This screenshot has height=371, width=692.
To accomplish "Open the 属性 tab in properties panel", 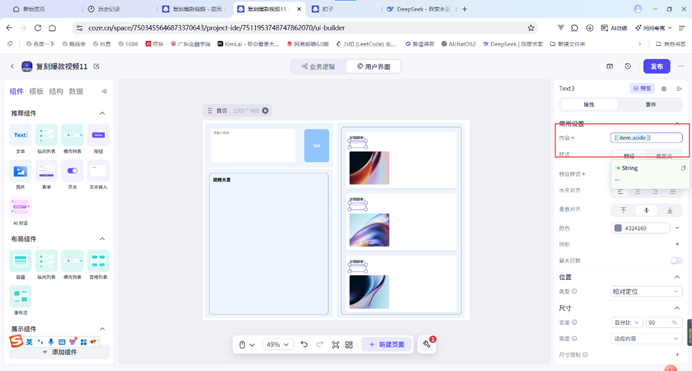I will (x=589, y=105).
